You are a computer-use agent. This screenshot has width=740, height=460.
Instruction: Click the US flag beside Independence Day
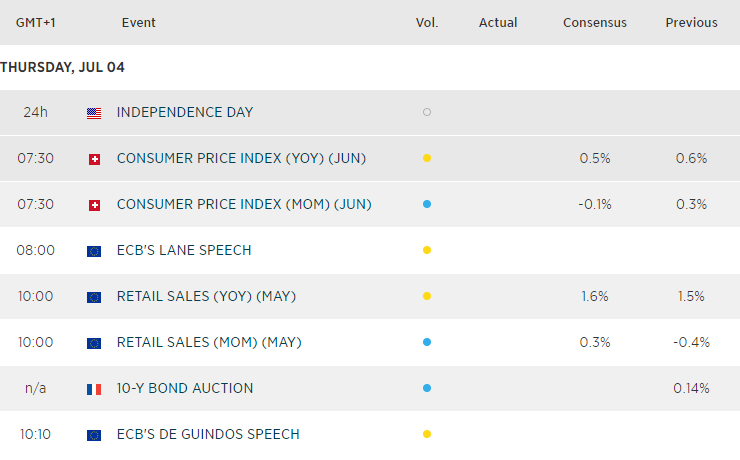[94, 113]
